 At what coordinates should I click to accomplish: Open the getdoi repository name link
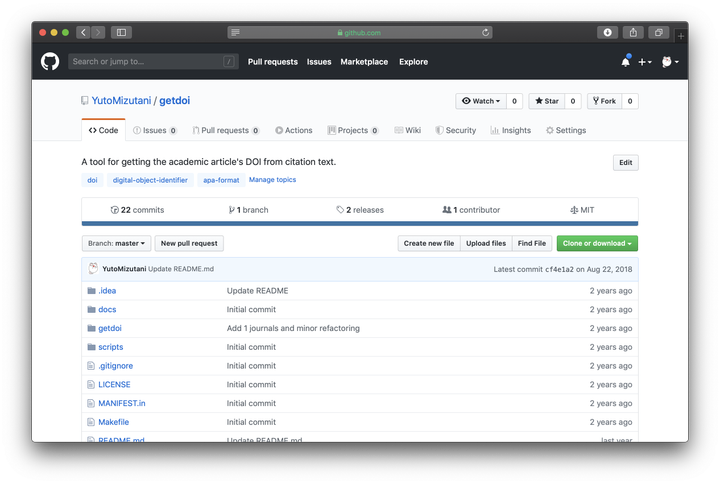click(x=174, y=101)
